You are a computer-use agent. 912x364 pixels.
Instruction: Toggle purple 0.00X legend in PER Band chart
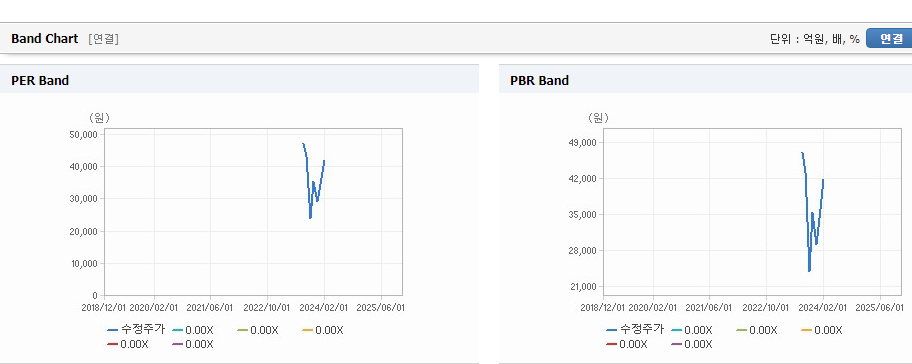pyautogui.click(x=193, y=344)
